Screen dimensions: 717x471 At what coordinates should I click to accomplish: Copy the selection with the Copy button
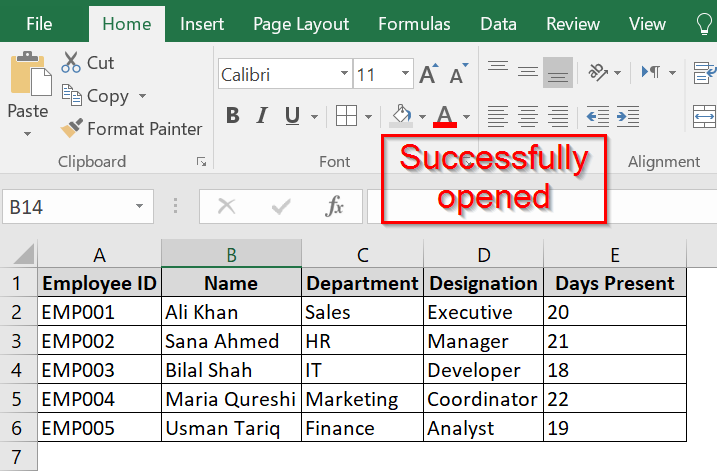tap(96, 96)
